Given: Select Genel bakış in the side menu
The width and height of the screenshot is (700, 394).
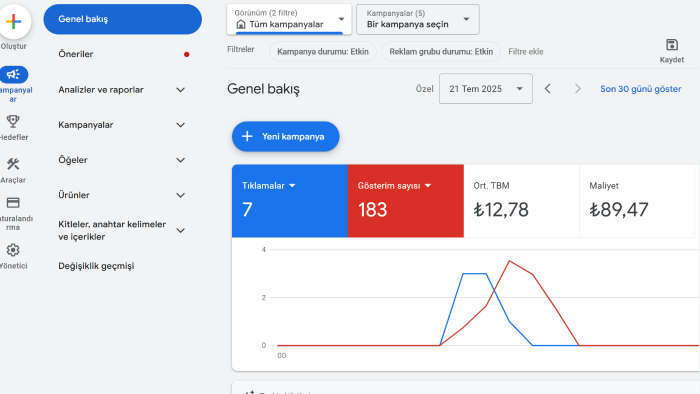Looking at the screenshot, I should coord(122,19).
